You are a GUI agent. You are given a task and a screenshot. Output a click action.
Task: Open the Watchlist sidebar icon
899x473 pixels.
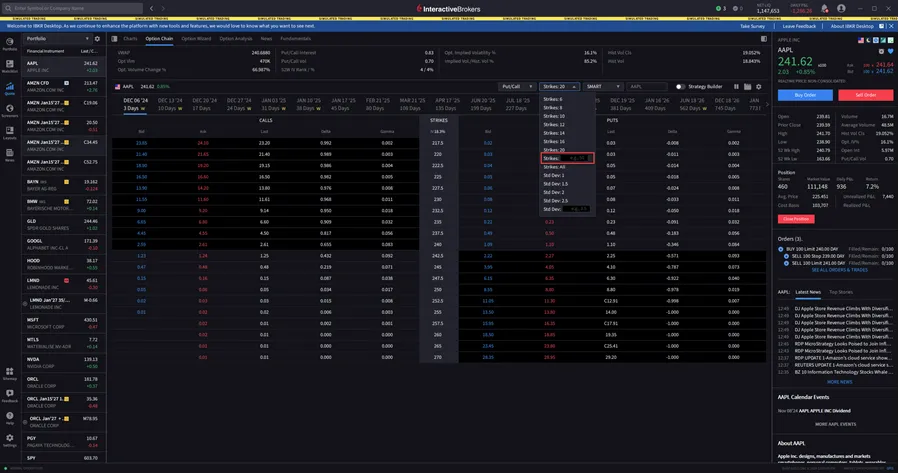[10, 66]
